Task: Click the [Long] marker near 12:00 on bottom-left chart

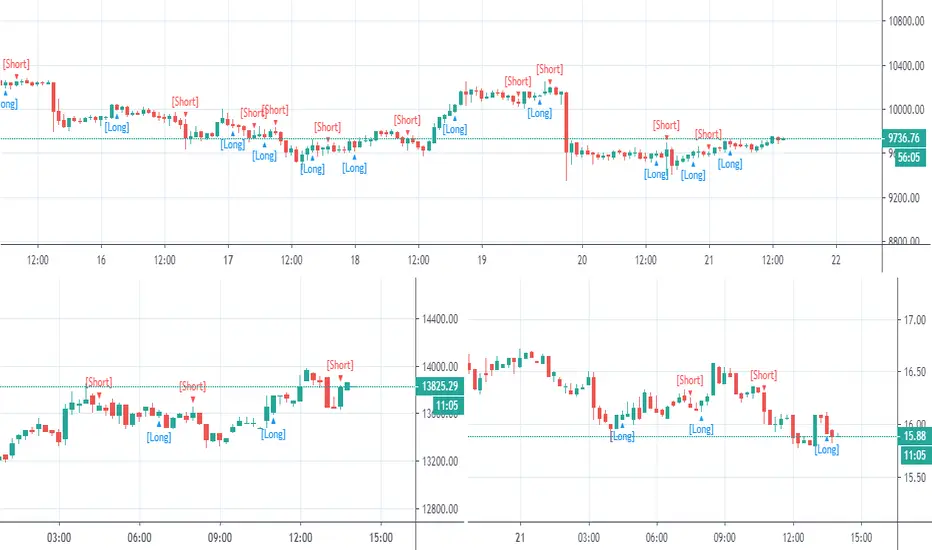Action: (x=273, y=434)
